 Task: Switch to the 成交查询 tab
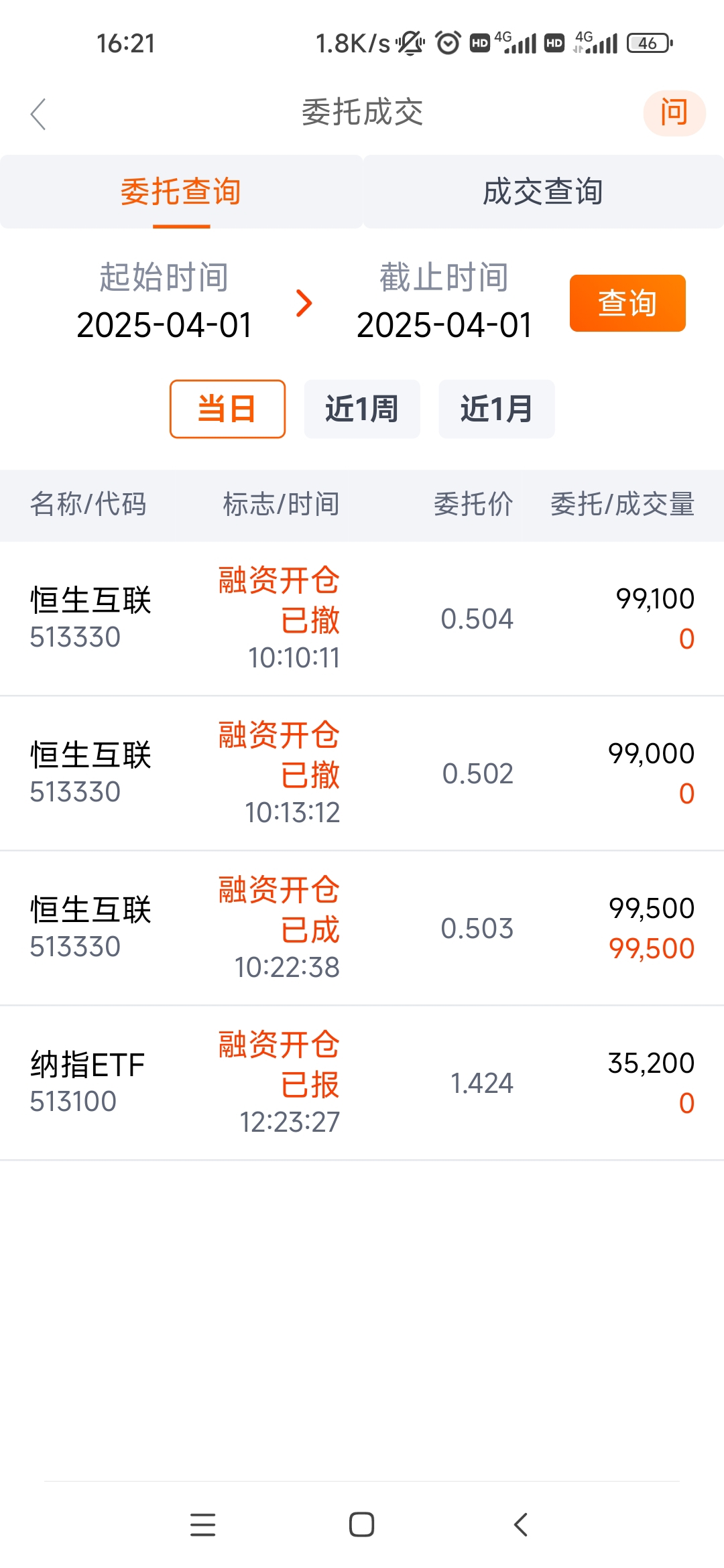543,192
